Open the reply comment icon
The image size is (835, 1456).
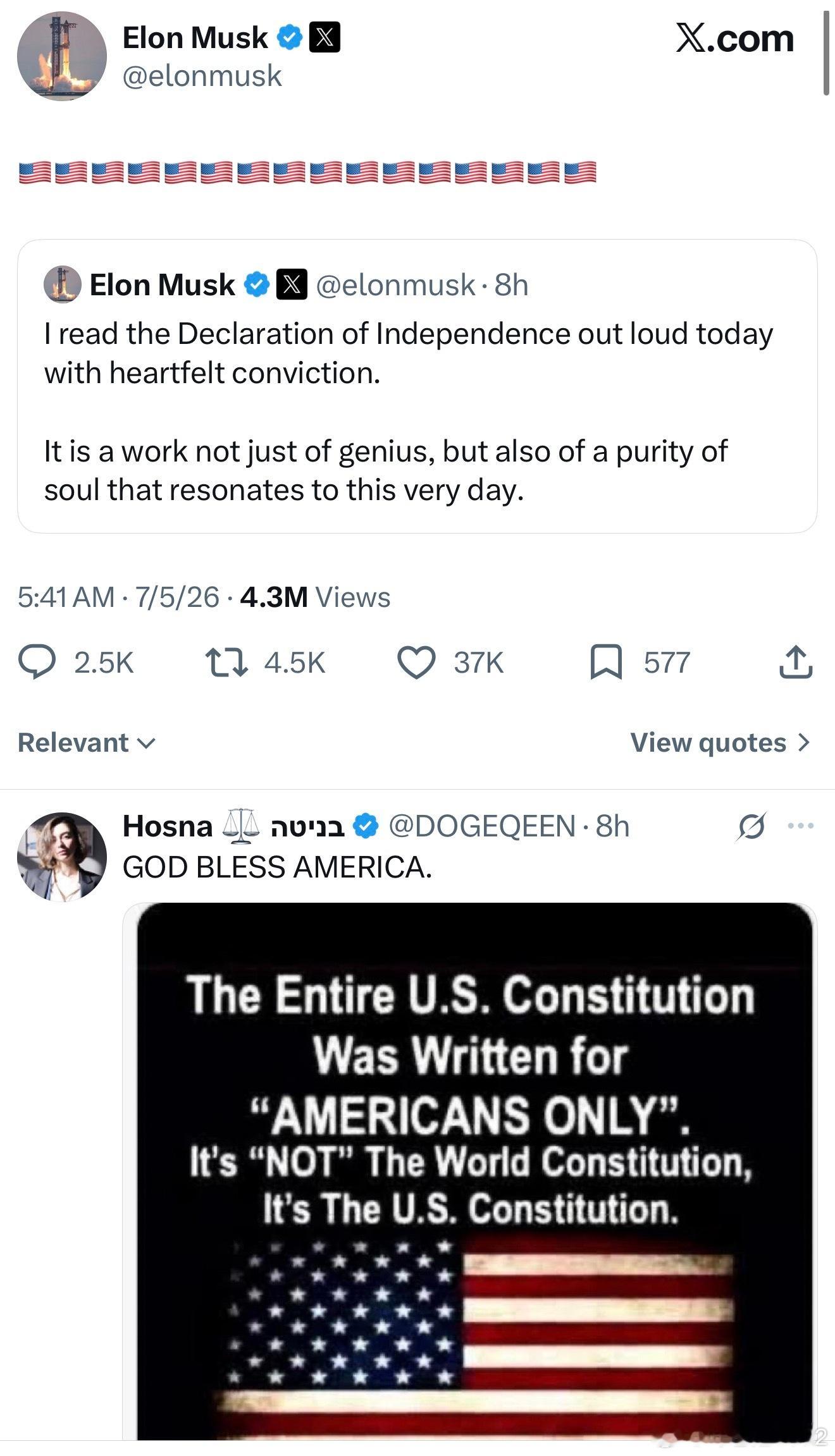[x=37, y=662]
